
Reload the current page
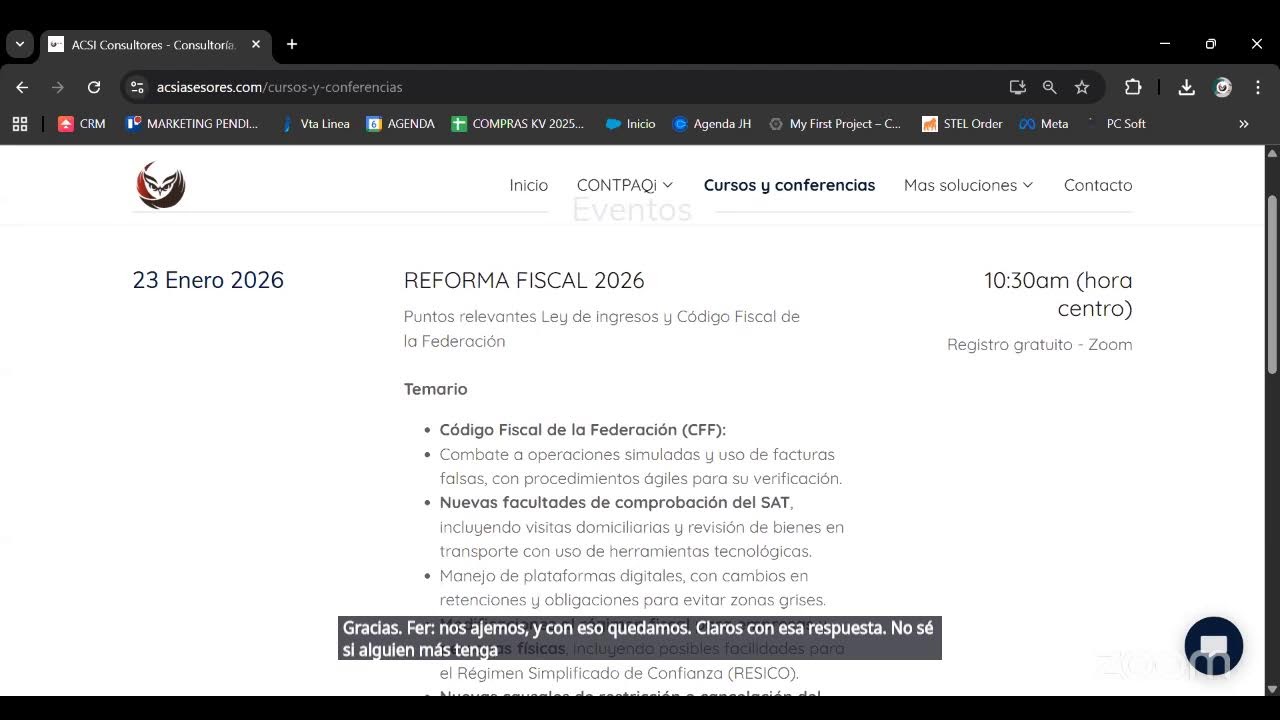coord(94,87)
